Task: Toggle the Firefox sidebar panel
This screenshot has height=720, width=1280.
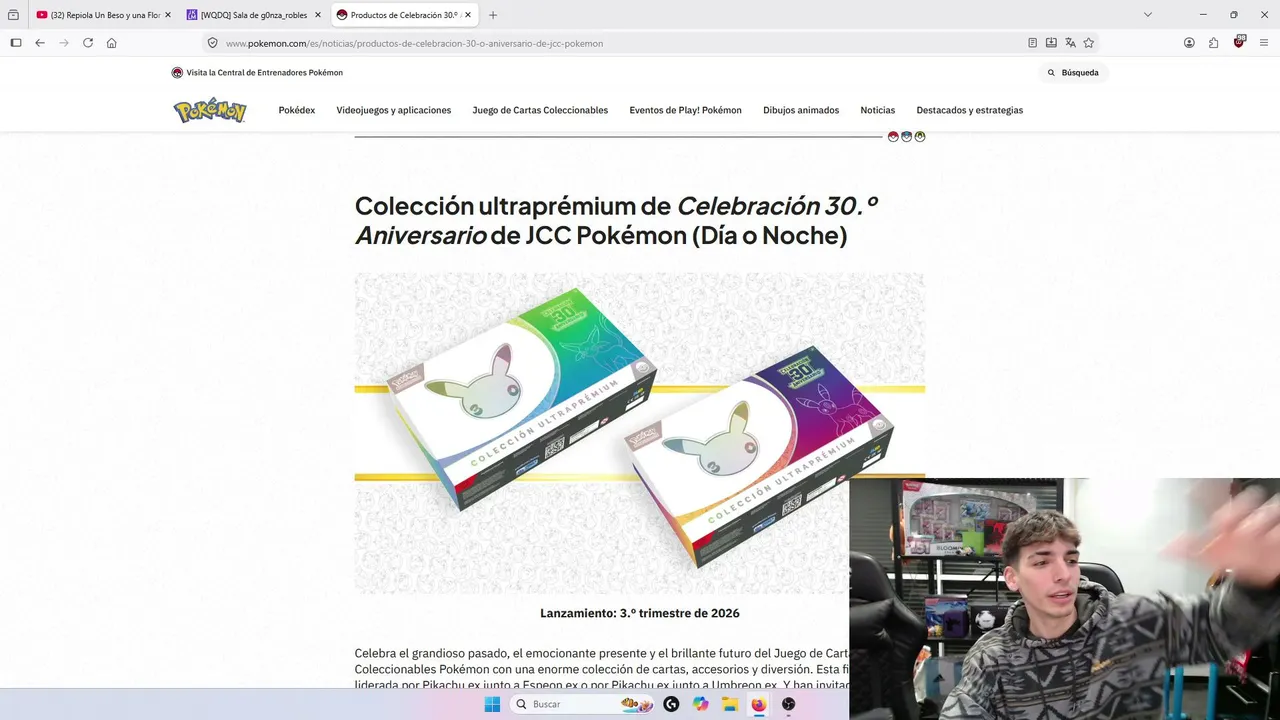Action: [x=15, y=43]
